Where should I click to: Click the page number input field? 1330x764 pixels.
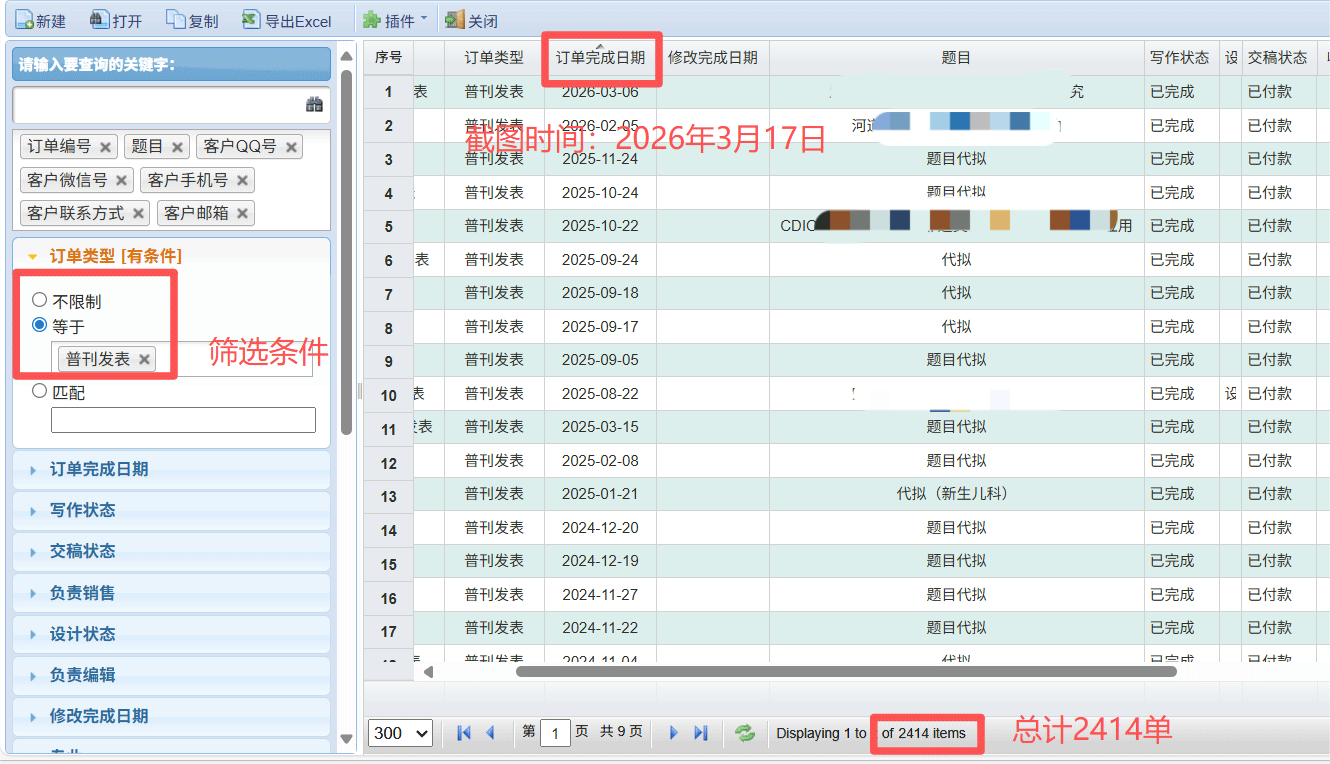[x=555, y=733]
